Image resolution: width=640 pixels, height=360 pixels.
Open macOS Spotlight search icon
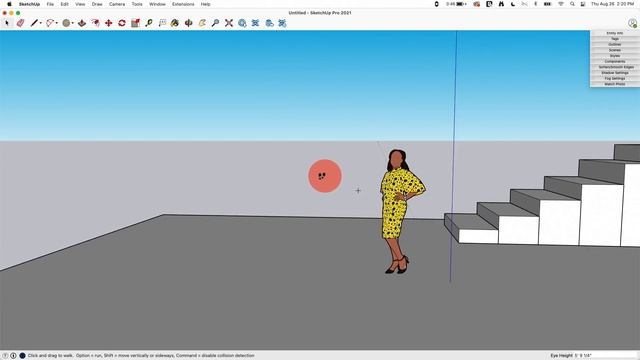point(572,4)
